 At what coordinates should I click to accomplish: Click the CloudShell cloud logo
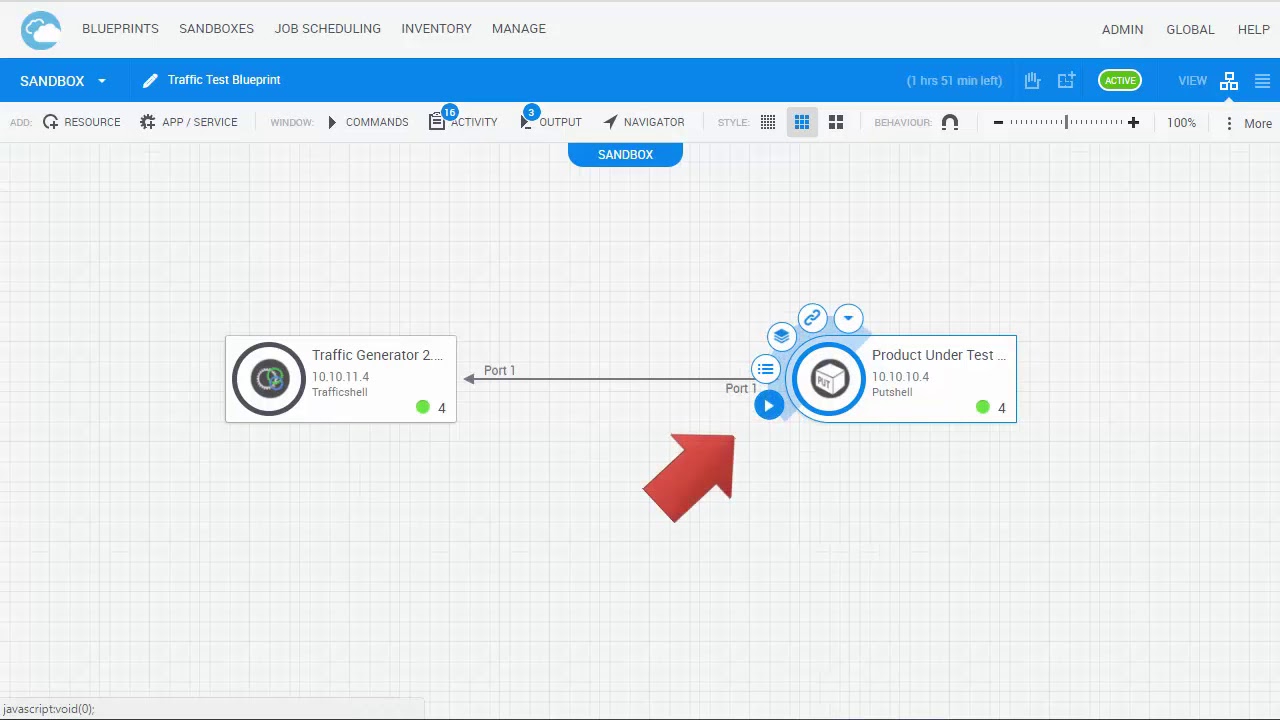point(41,30)
